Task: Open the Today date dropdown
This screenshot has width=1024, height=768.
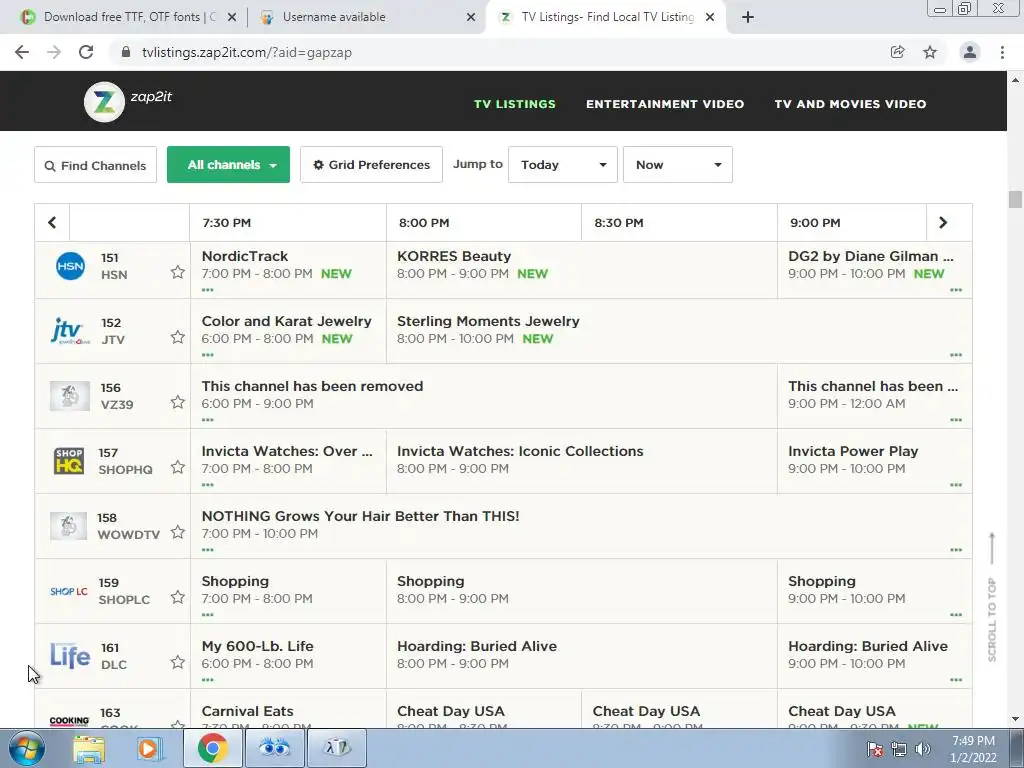Action: [563, 165]
